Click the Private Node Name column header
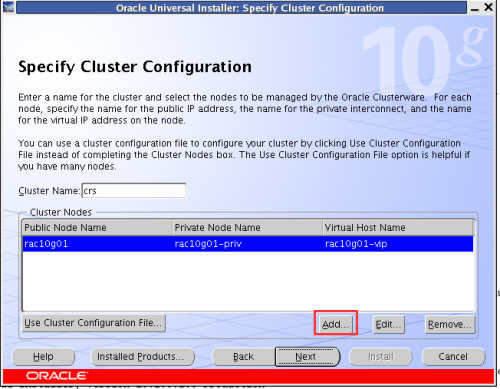Image resolution: width=500 pixels, height=389 pixels. click(x=248, y=228)
